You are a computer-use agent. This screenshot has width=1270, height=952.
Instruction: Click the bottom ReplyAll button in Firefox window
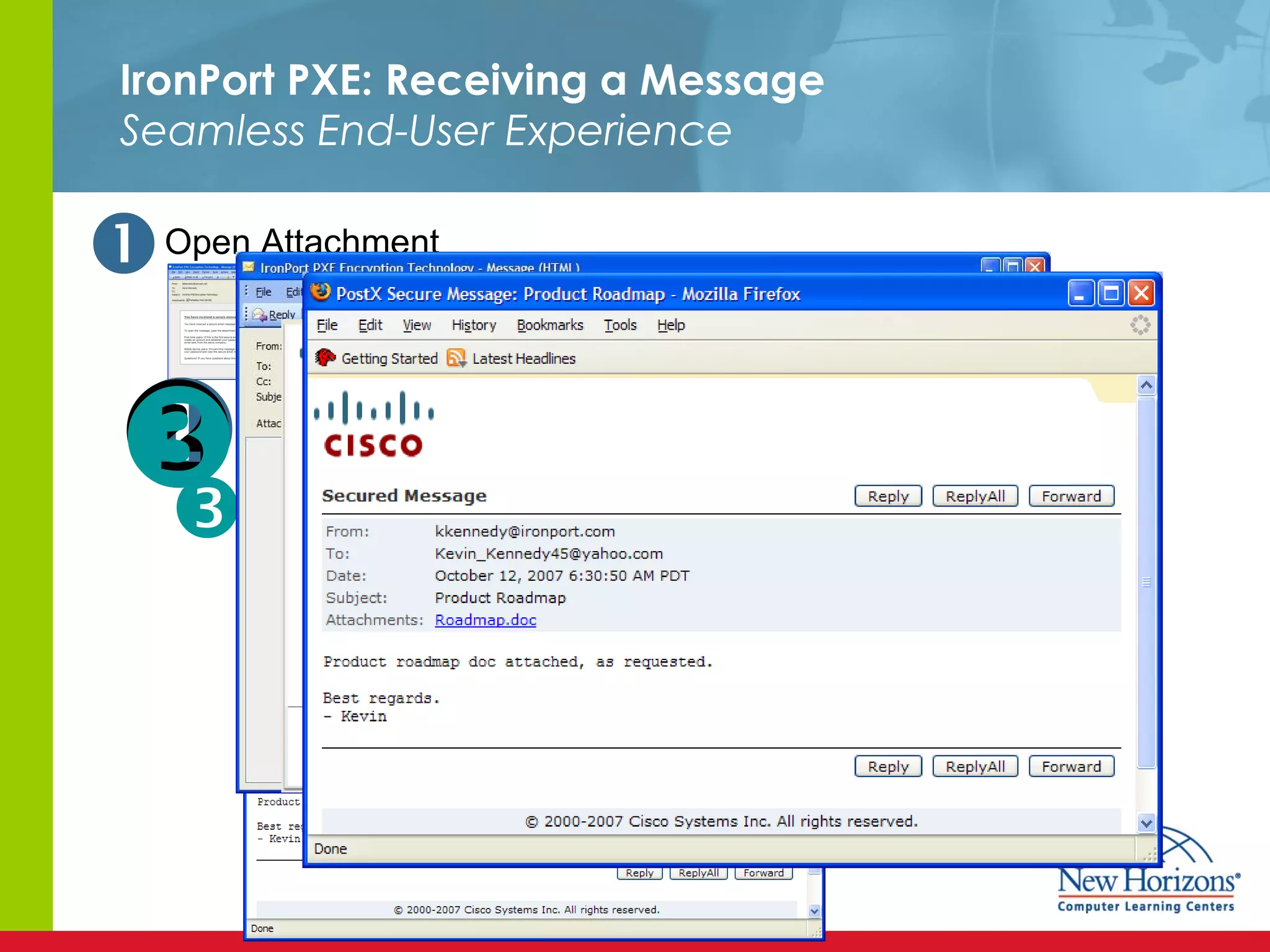[975, 766]
